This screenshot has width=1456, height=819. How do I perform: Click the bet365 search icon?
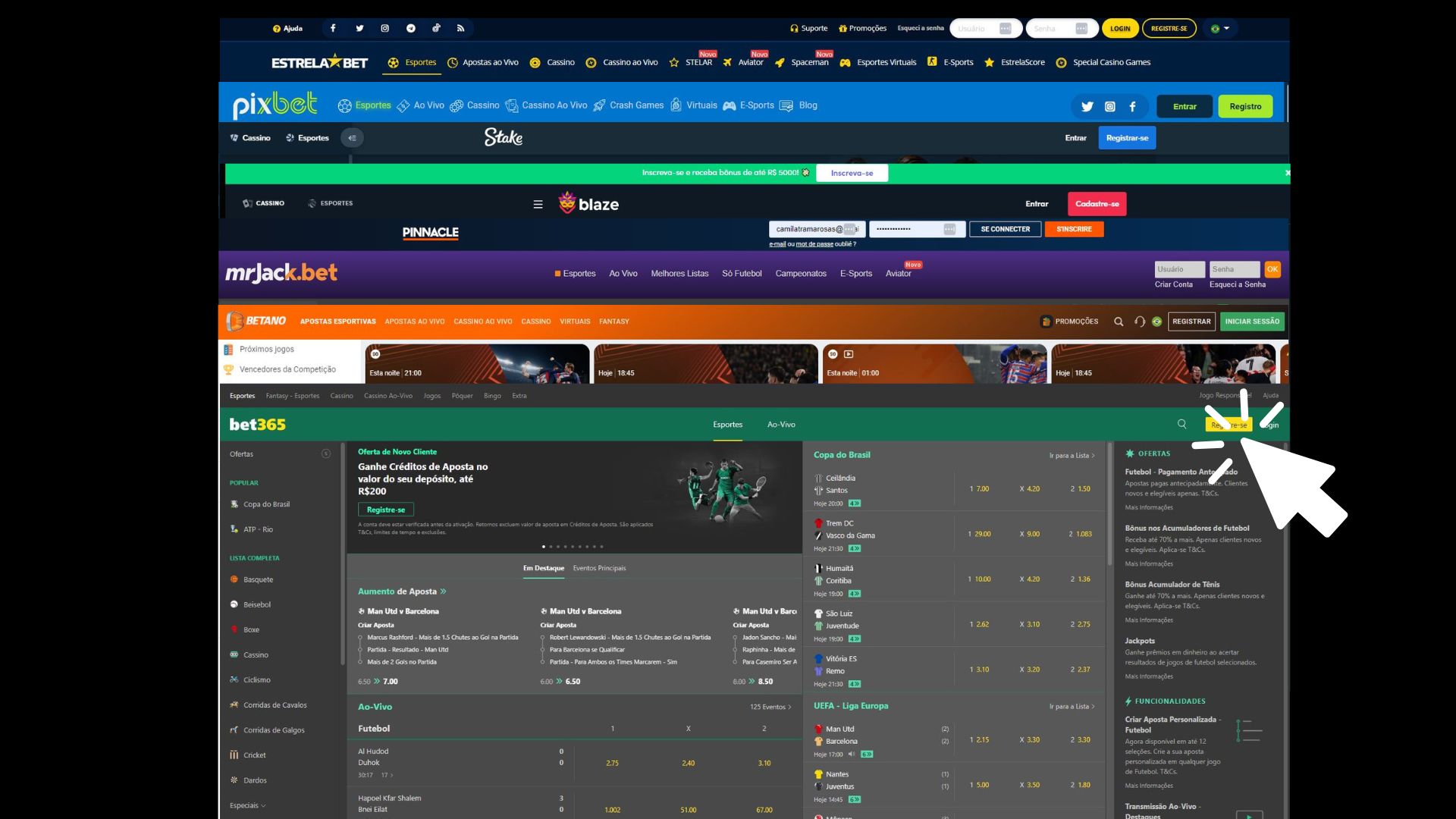[x=1181, y=424]
